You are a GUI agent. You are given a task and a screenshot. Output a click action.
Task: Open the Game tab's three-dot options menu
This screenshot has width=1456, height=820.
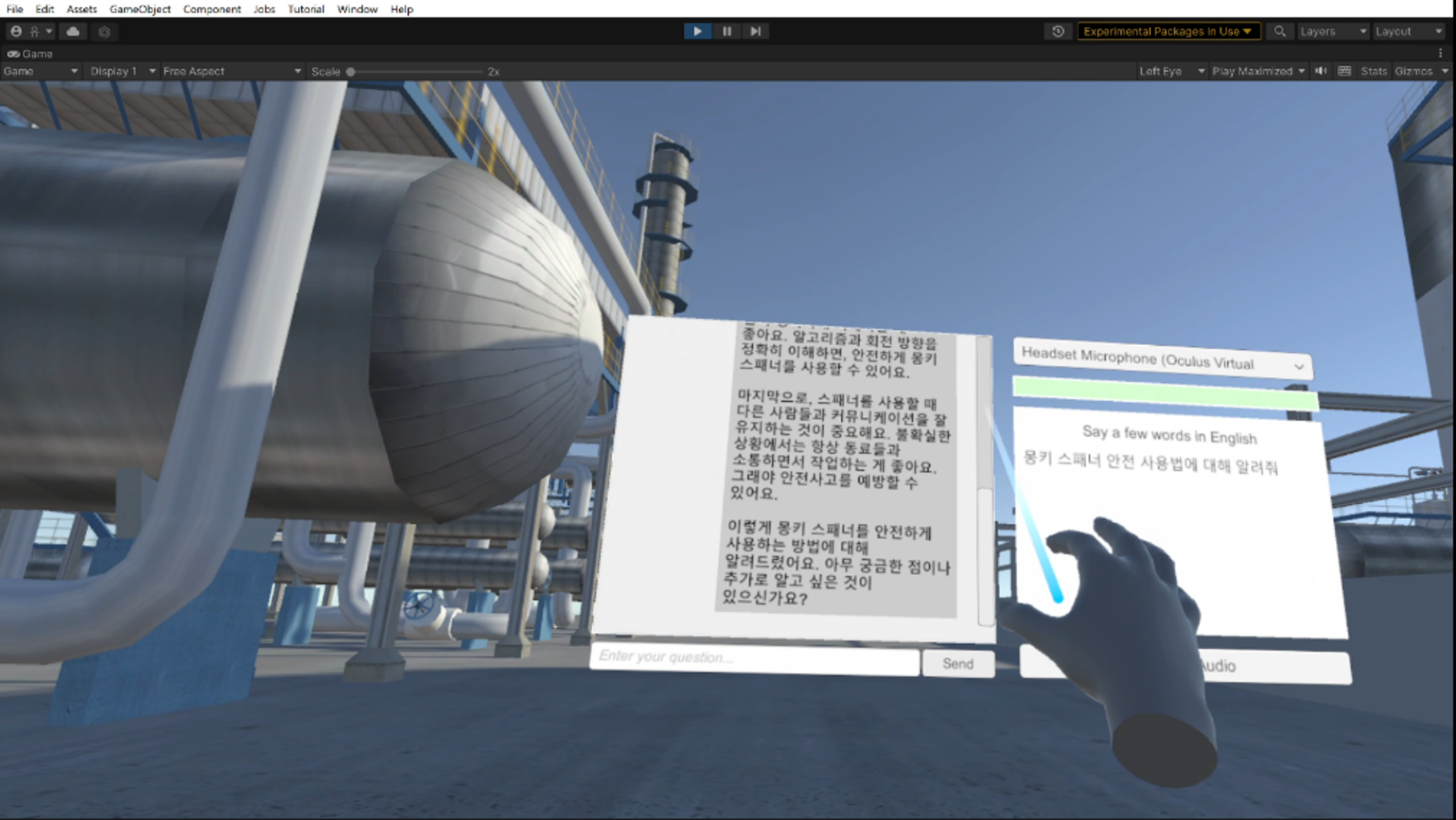point(1440,53)
